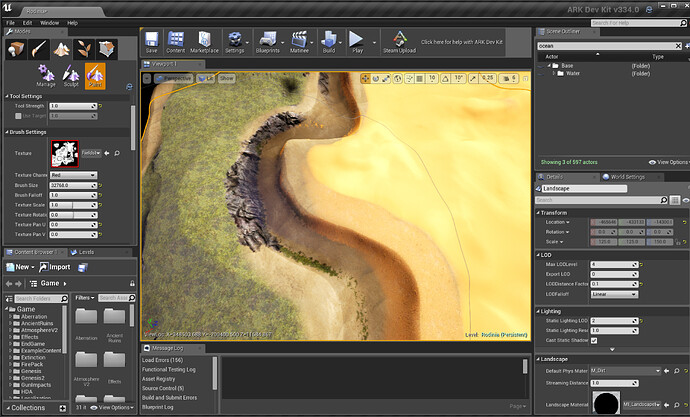This screenshot has height=417, width=690.
Task: Open View Options in Scene Outliner
Action: [668, 162]
